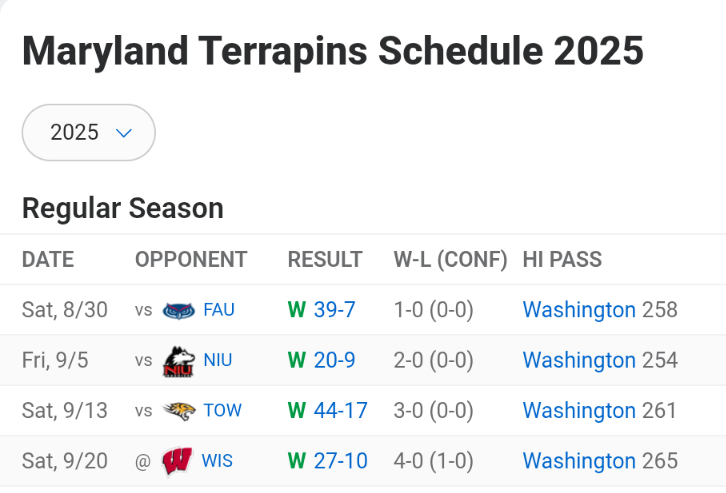Click the chevron arrow in year selector
This screenshot has height=493, width=726.
(x=124, y=132)
